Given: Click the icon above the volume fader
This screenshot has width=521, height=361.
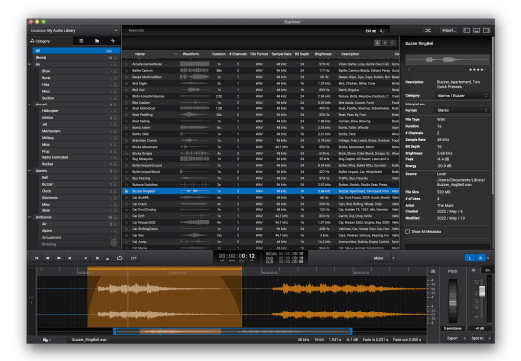Looking at the screenshot, I should (x=473, y=270).
